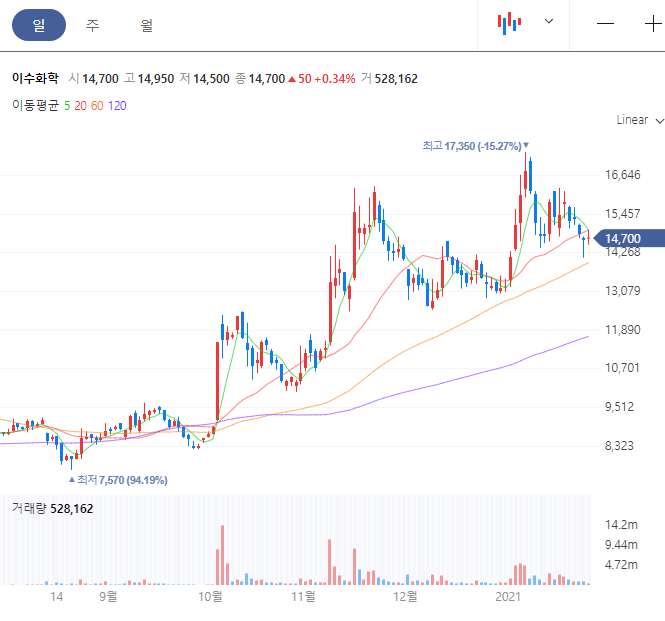Click the header 거 528,162 volume value
Image resolution: width=665 pixels, height=621 pixels.
(389, 78)
